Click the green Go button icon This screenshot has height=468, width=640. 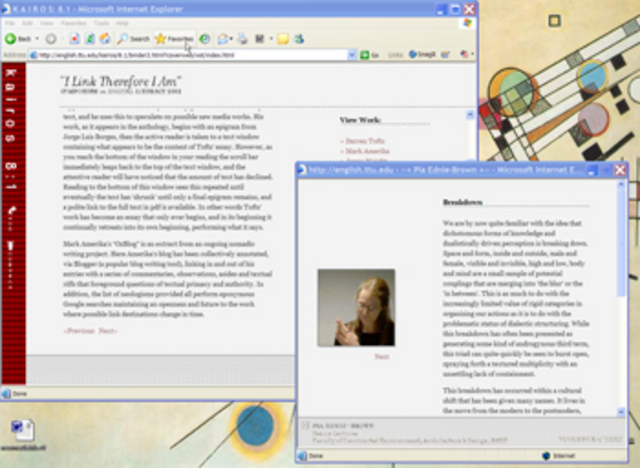point(364,55)
